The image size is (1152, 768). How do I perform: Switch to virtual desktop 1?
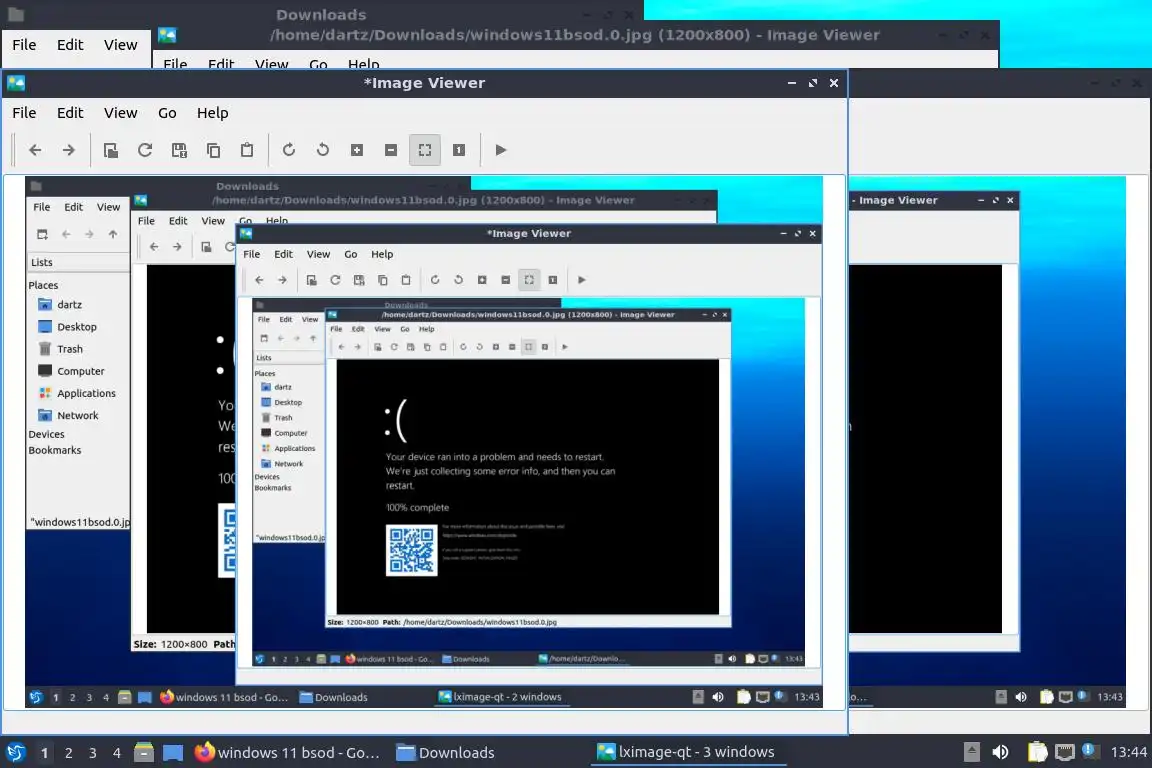coord(45,753)
